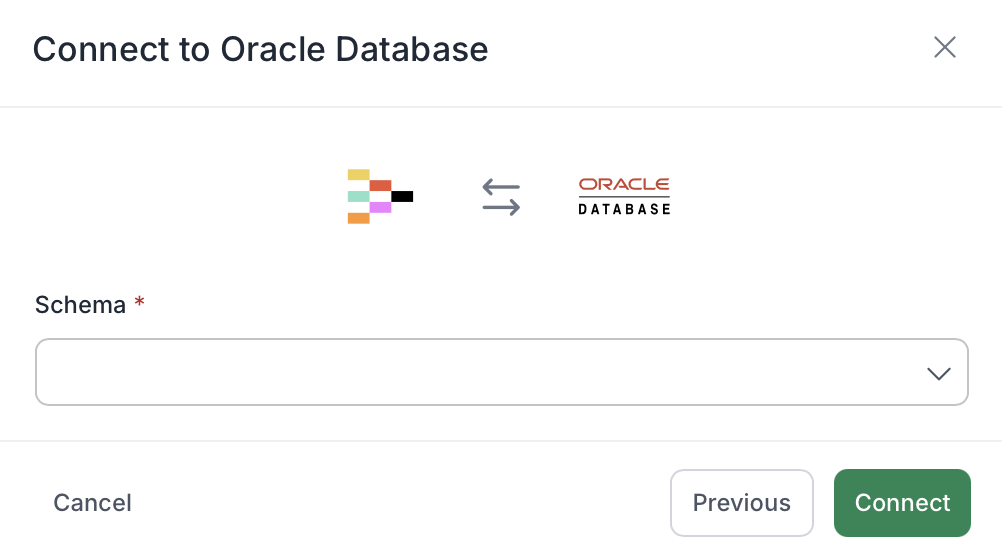Screen dimensions: 1002x552
Task: Click the Schema field label
Action: (81, 305)
